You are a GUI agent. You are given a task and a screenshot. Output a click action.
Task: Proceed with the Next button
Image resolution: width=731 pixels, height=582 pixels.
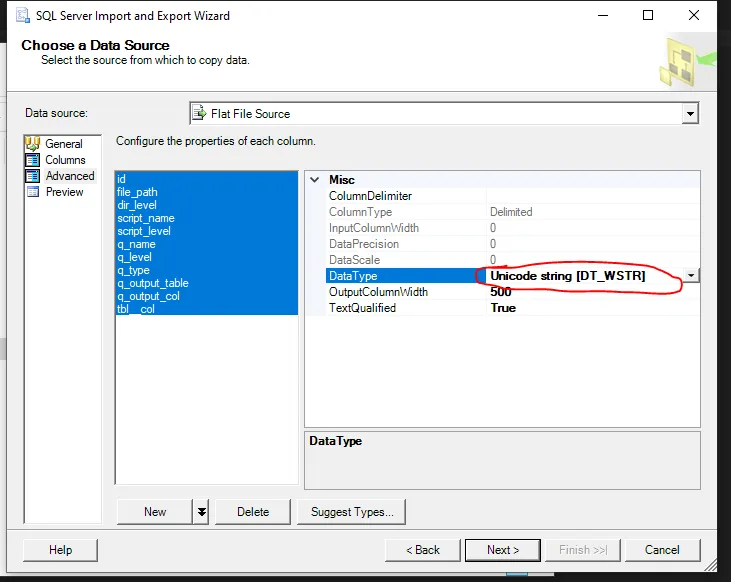click(503, 550)
